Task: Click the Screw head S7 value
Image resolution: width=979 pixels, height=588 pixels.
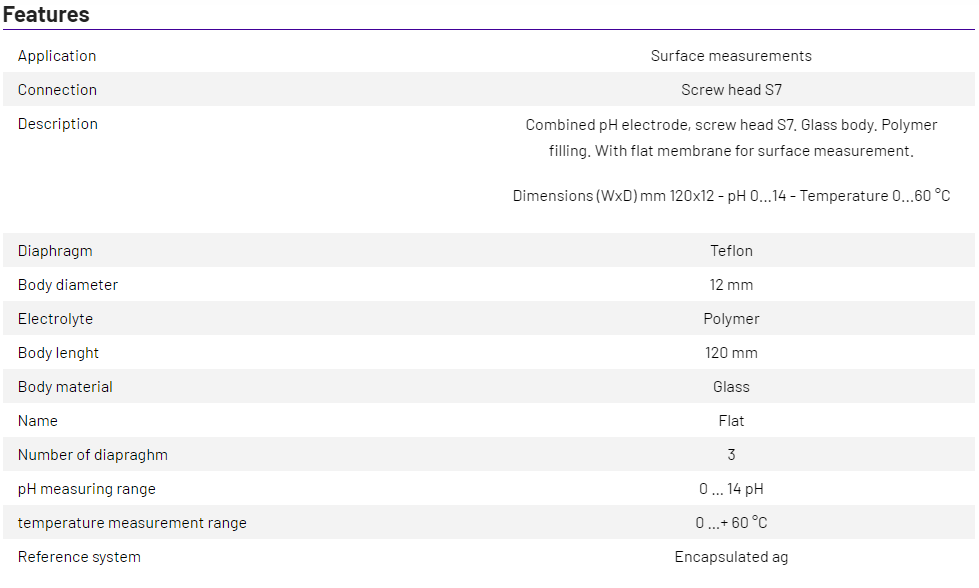Action: click(731, 90)
